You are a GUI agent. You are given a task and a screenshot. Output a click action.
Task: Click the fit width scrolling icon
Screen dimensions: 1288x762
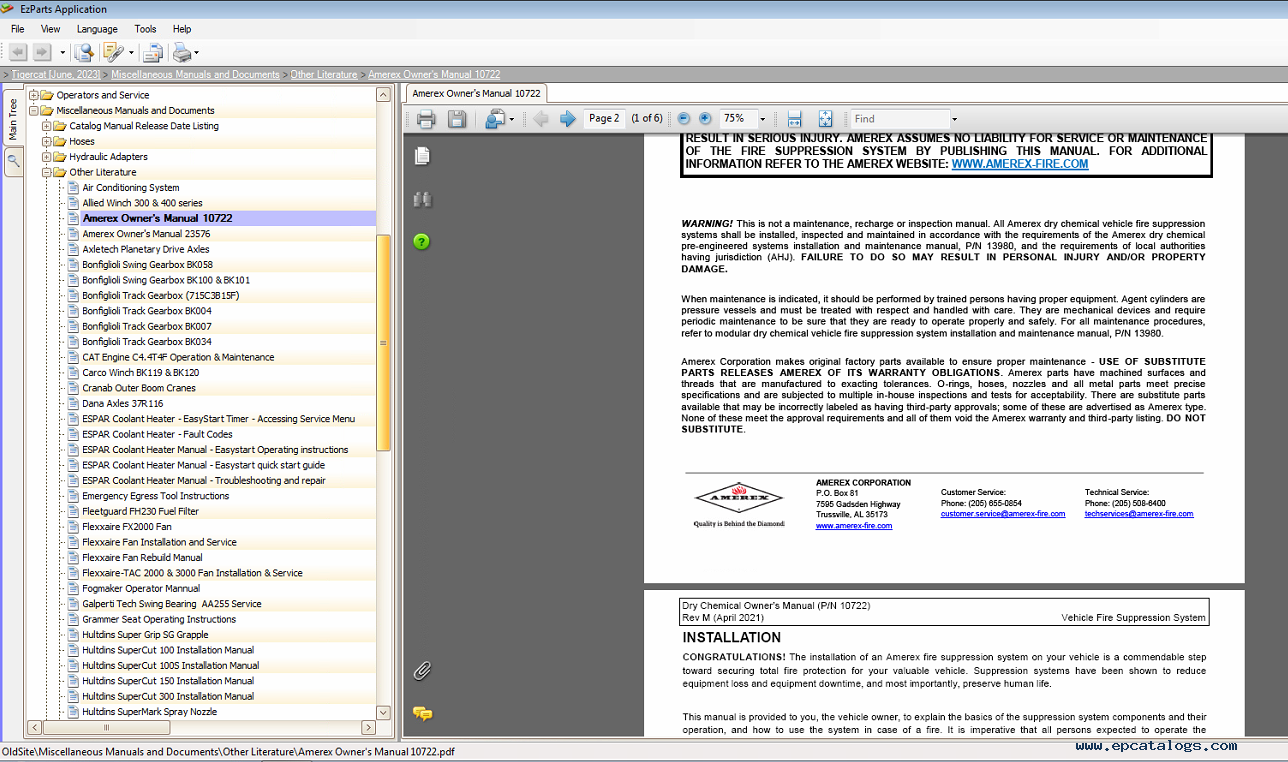pyautogui.click(x=795, y=119)
